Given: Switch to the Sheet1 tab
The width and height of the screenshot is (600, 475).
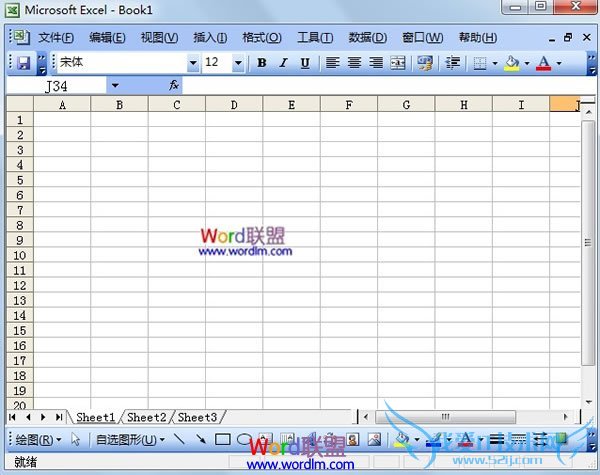Looking at the screenshot, I should (95, 417).
